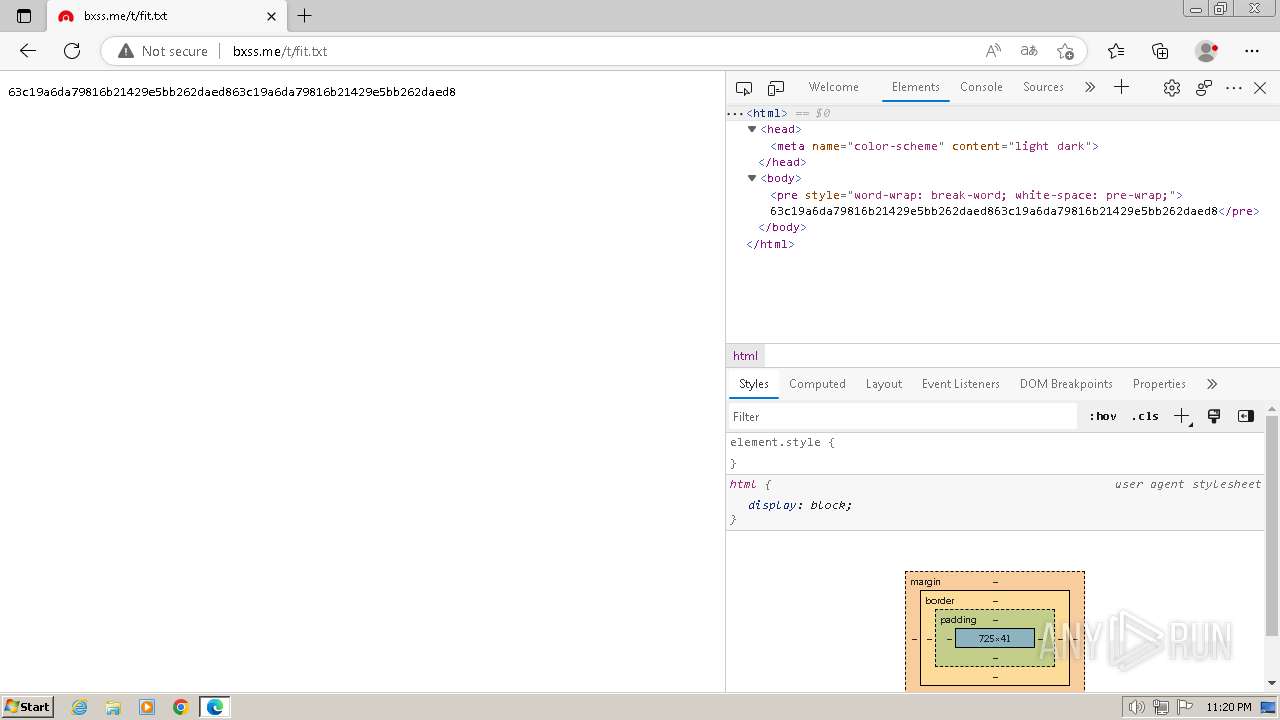Open Chrome from the taskbar

pyautogui.click(x=181, y=707)
